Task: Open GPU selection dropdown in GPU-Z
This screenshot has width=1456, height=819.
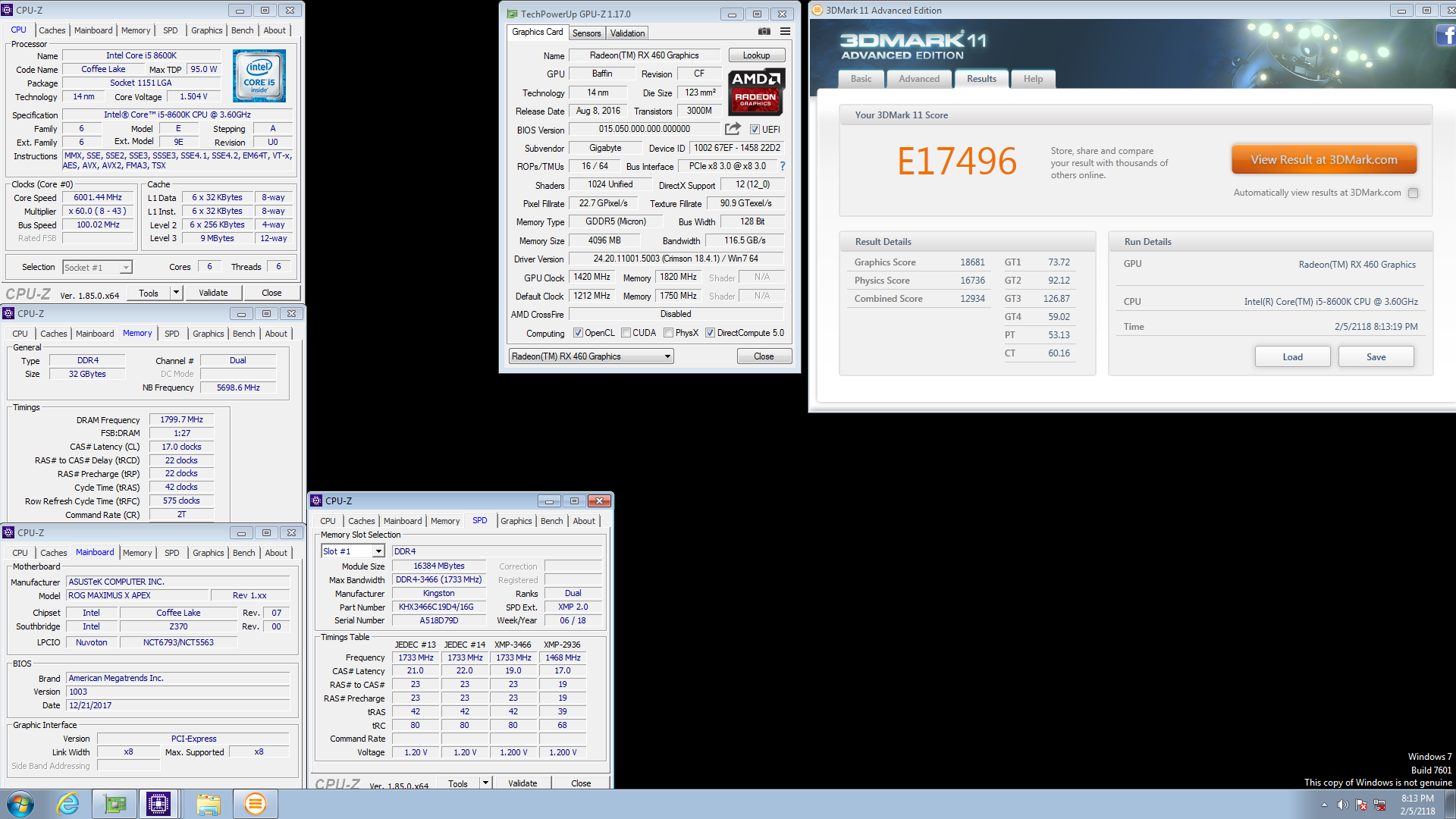Action: pos(591,356)
